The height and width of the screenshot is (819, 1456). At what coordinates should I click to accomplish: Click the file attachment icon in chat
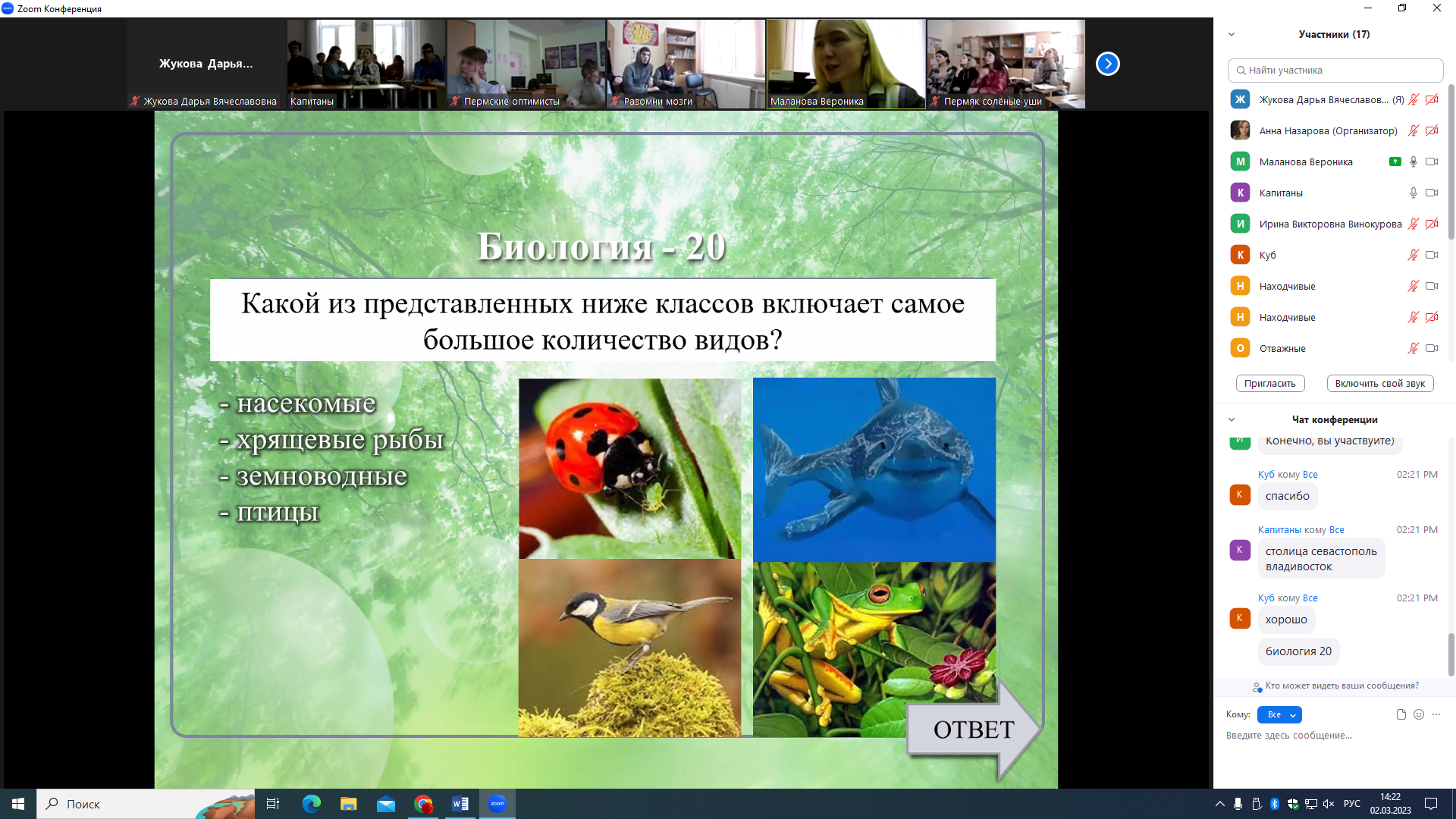click(x=1401, y=714)
